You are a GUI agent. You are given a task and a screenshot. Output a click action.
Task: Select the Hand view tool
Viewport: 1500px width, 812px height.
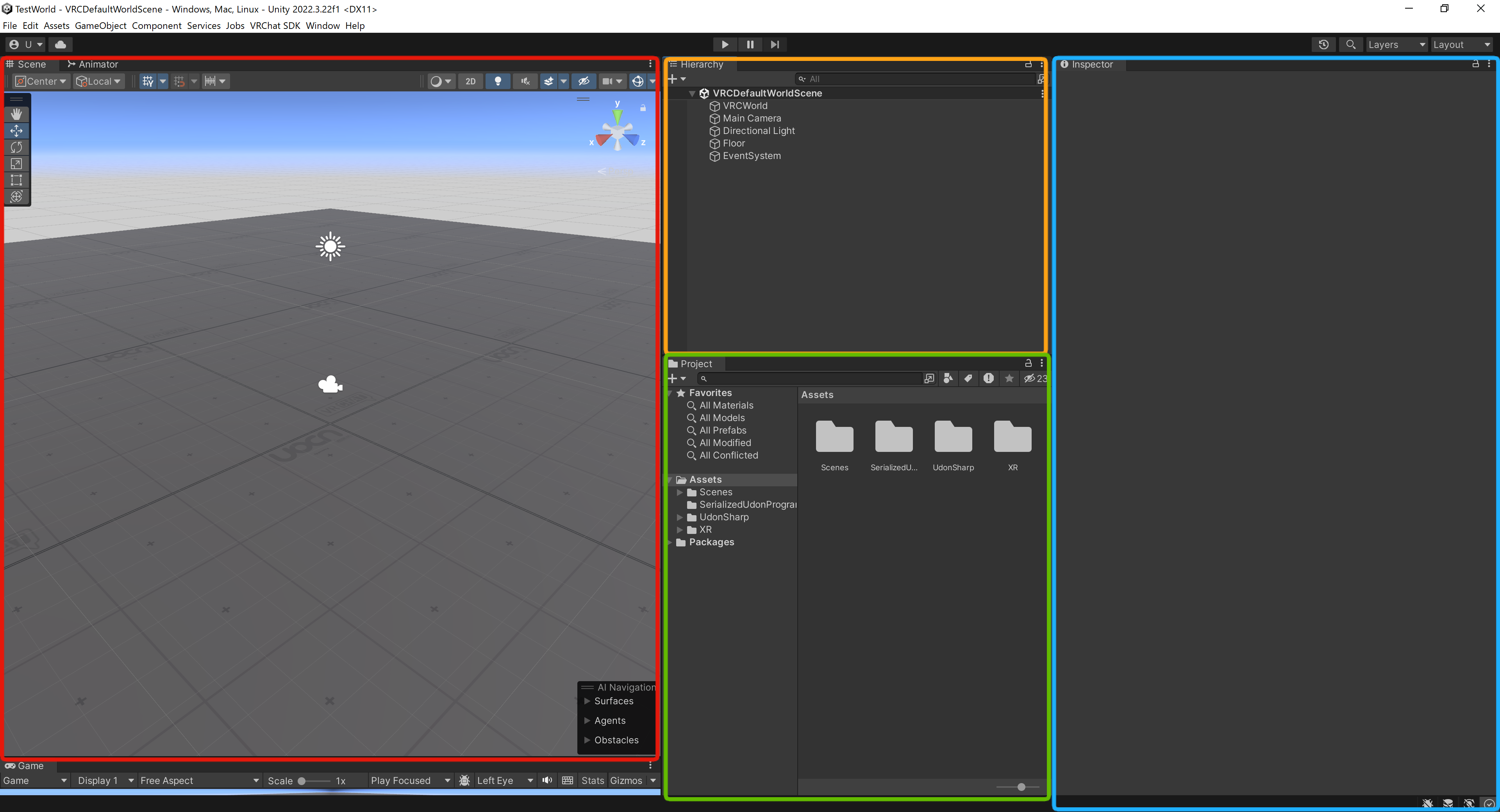pyautogui.click(x=16, y=114)
